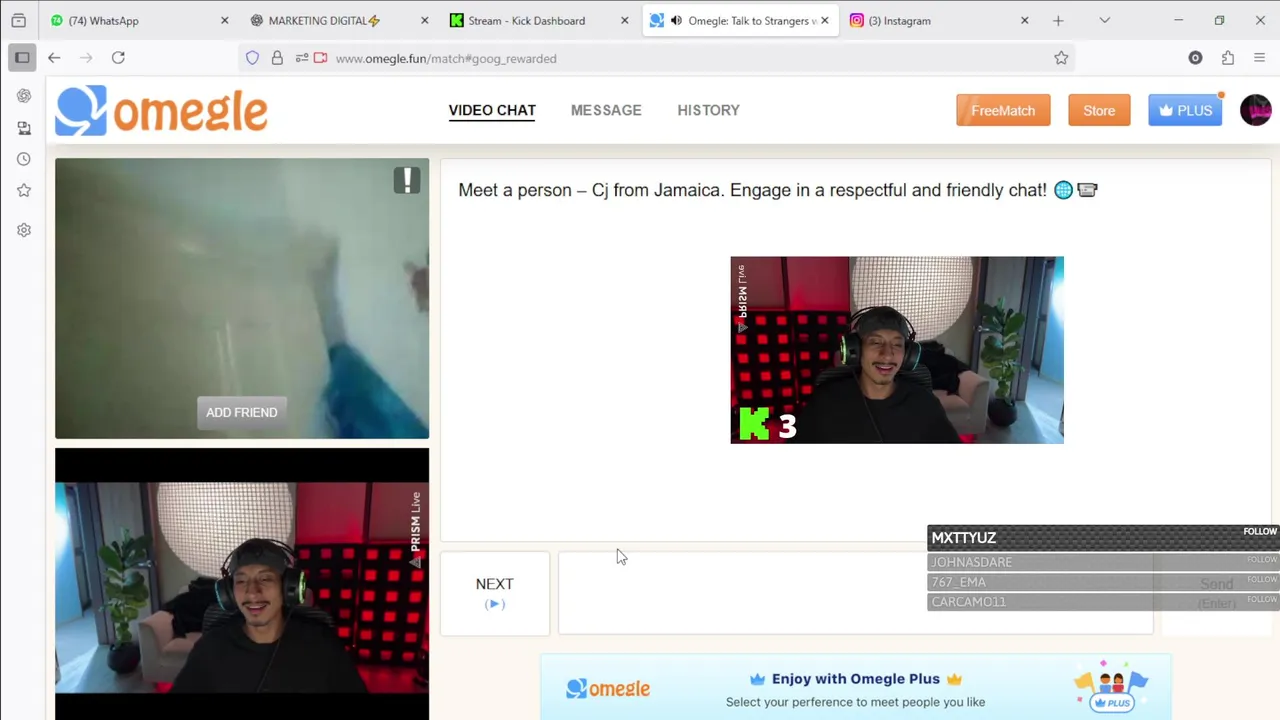Click the ADD FRIEND button
The height and width of the screenshot is (720, 1280).
(x=241, y=412)
